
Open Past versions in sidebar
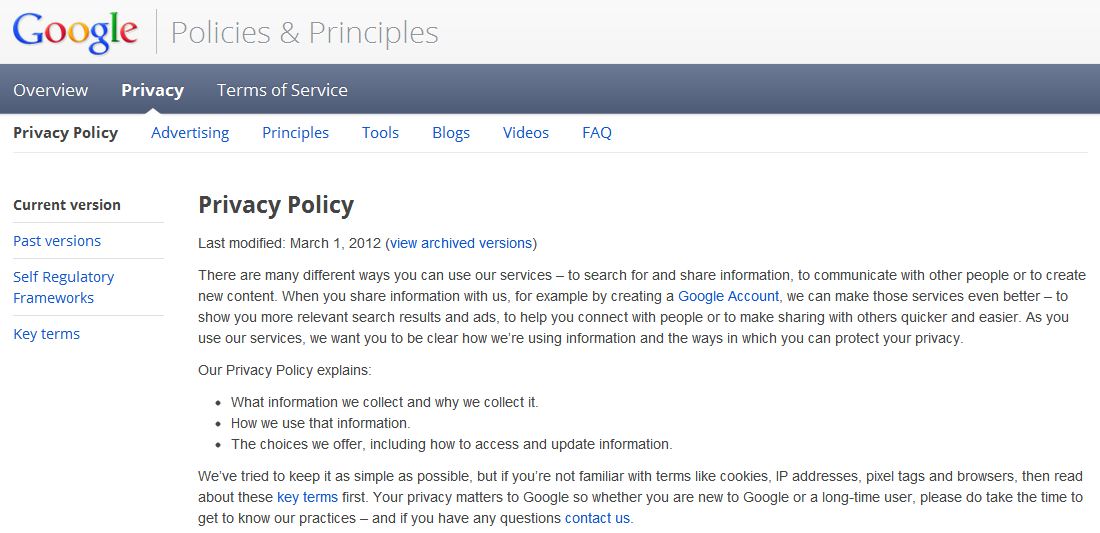pyautogui.click(x=57, y=241)
